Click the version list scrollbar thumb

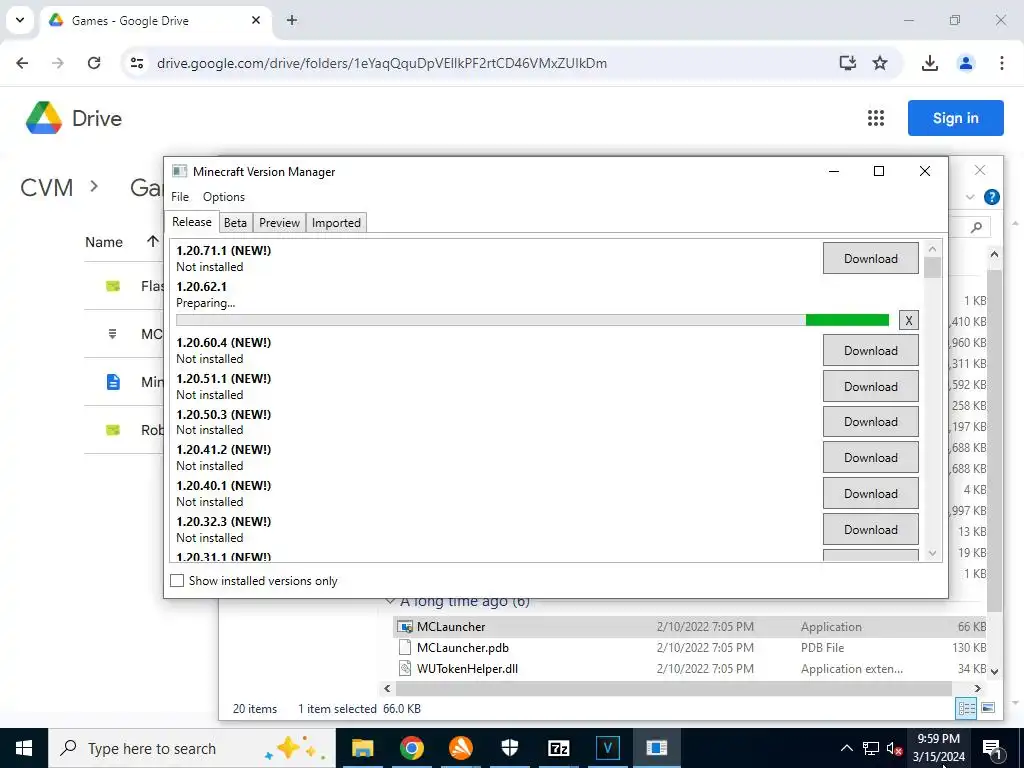933,268
